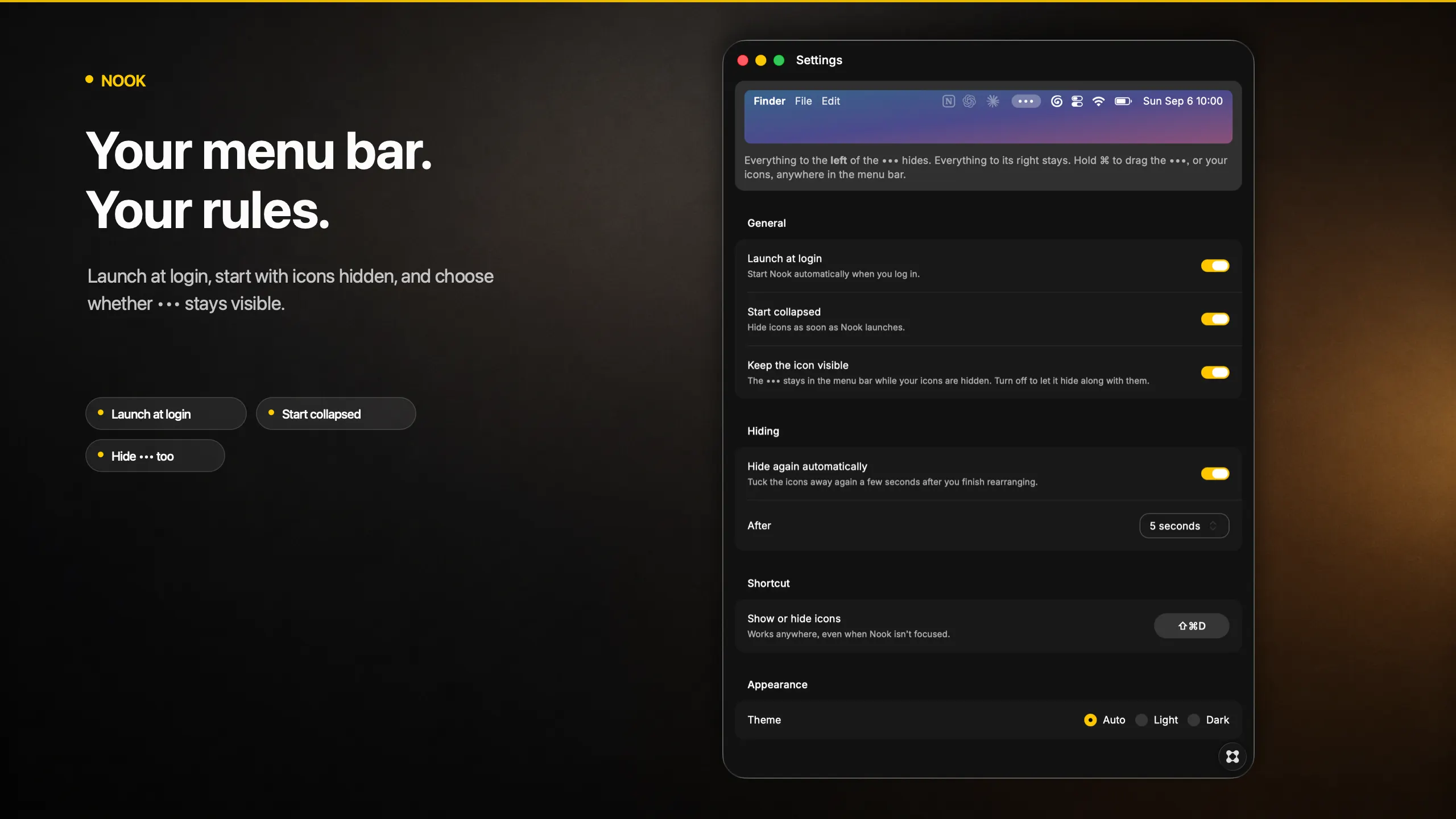Toggle the Keep the icon visible switch

(1215, 373)
